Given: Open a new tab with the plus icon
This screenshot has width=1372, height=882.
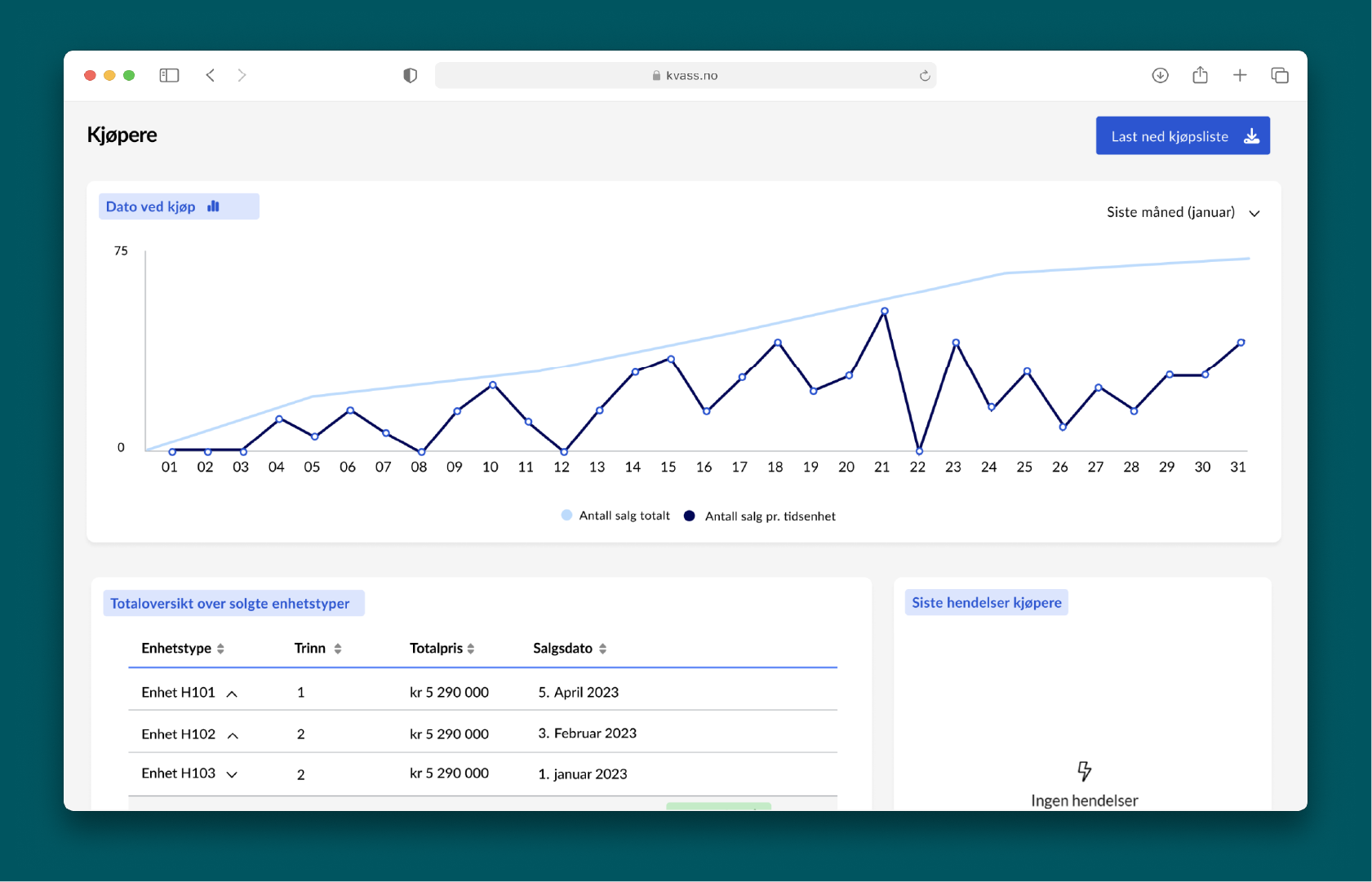Looking at the screenshot, I should click(1240, 75).
